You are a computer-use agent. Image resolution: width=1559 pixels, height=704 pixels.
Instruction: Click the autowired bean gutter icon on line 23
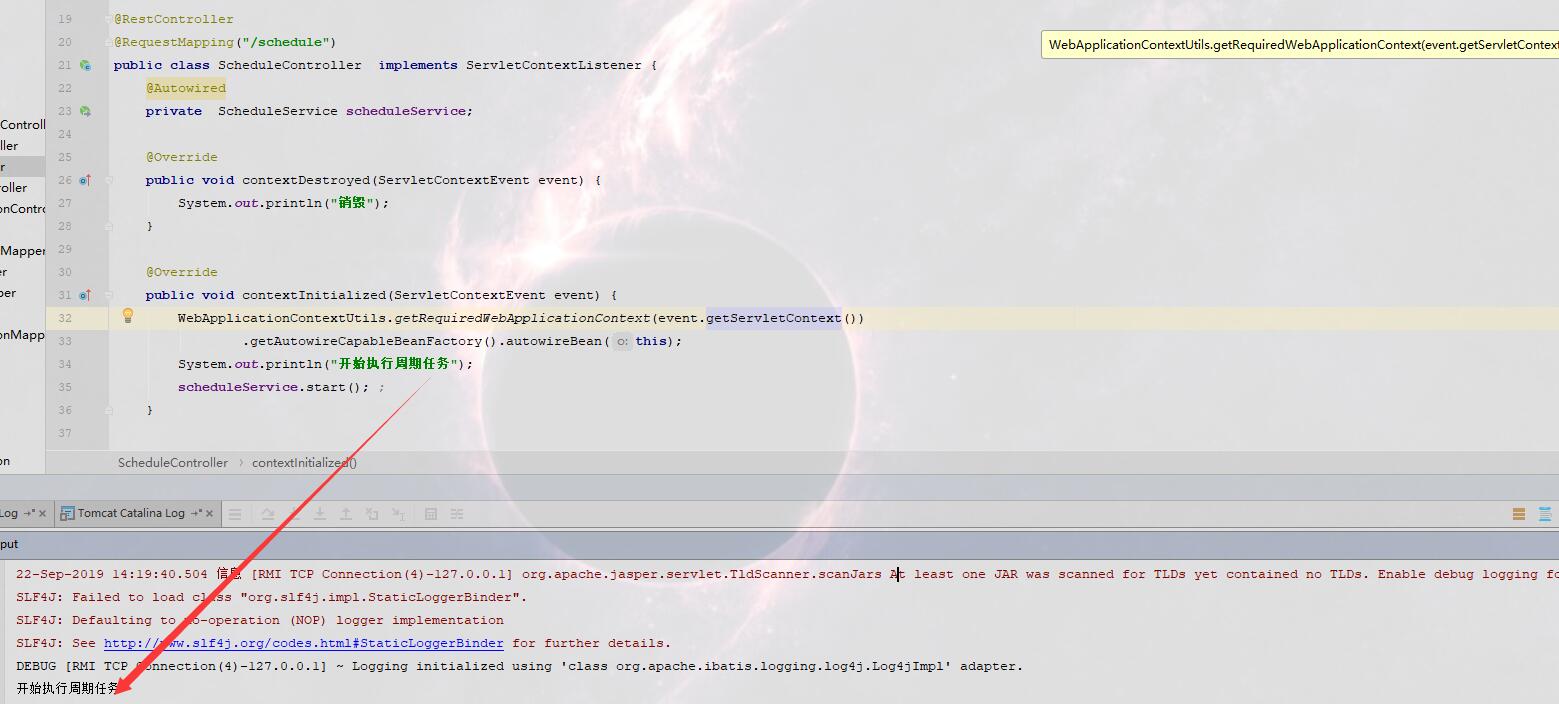point(85,111)
